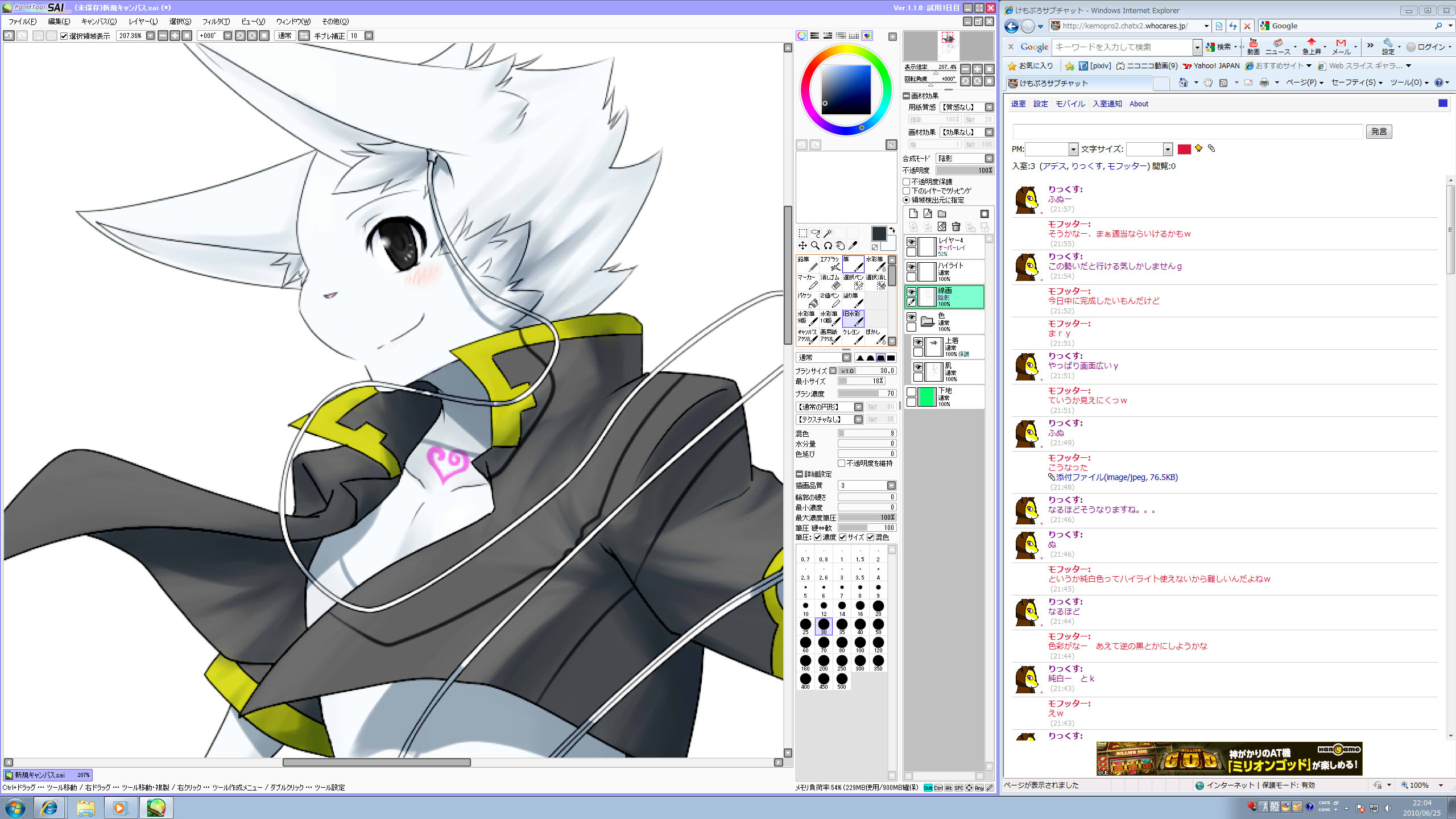The height and width of the screenshot is (819, 1456).
Task: Select the rotate view tool
Action: [x=828, y=246]
